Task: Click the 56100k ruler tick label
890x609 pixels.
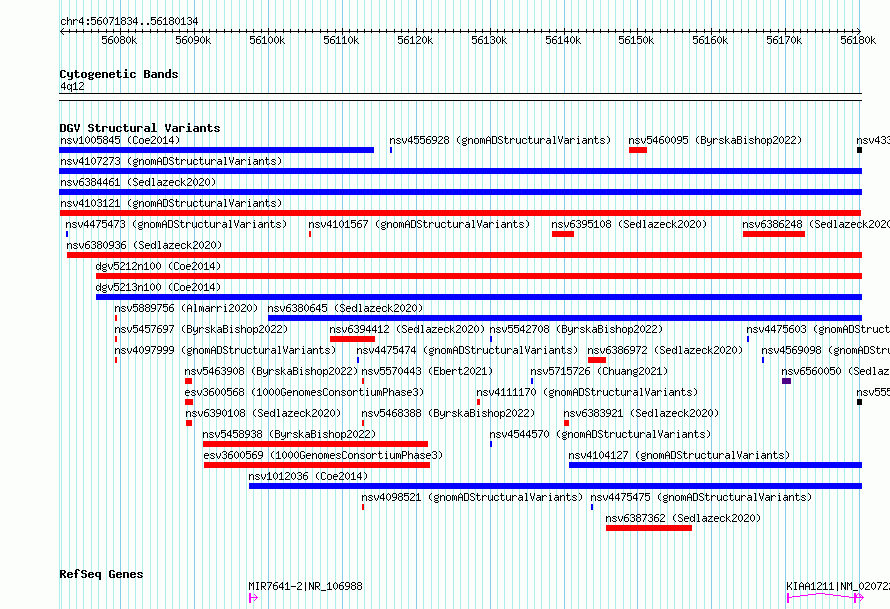Action: pyautogui.click(x=267, y=40)
